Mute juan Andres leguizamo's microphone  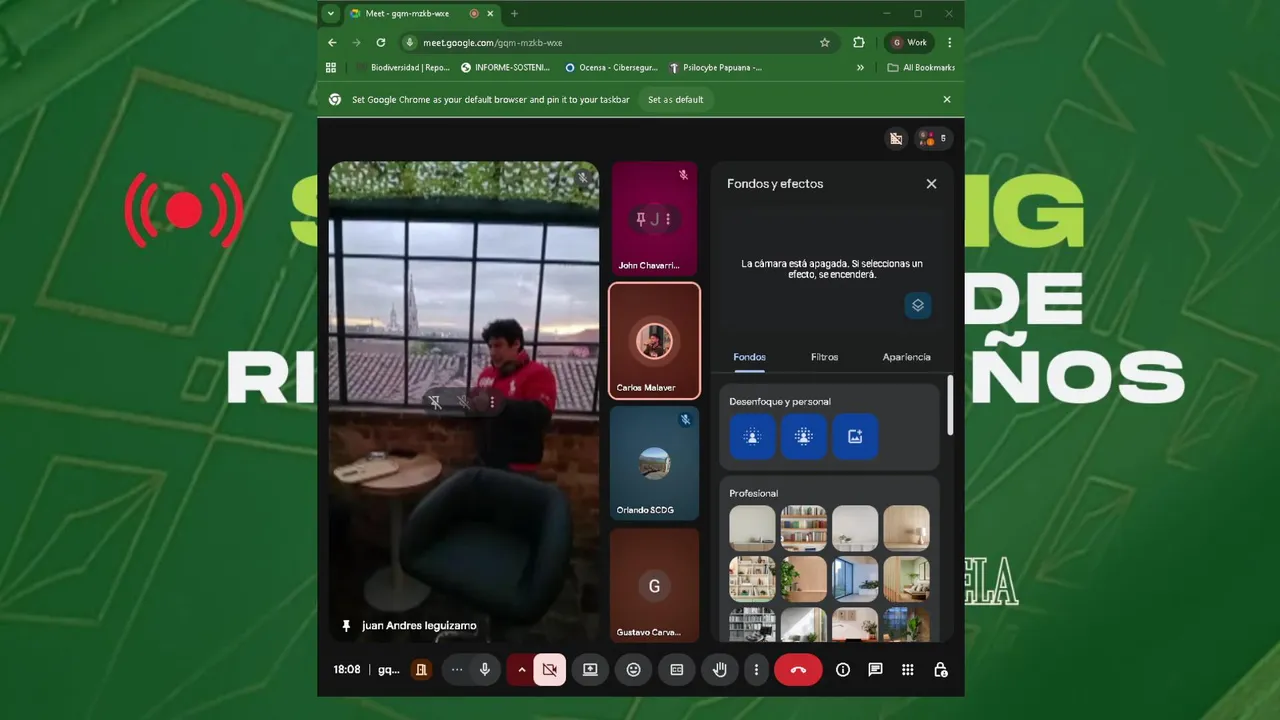click(x=463, y=402)
